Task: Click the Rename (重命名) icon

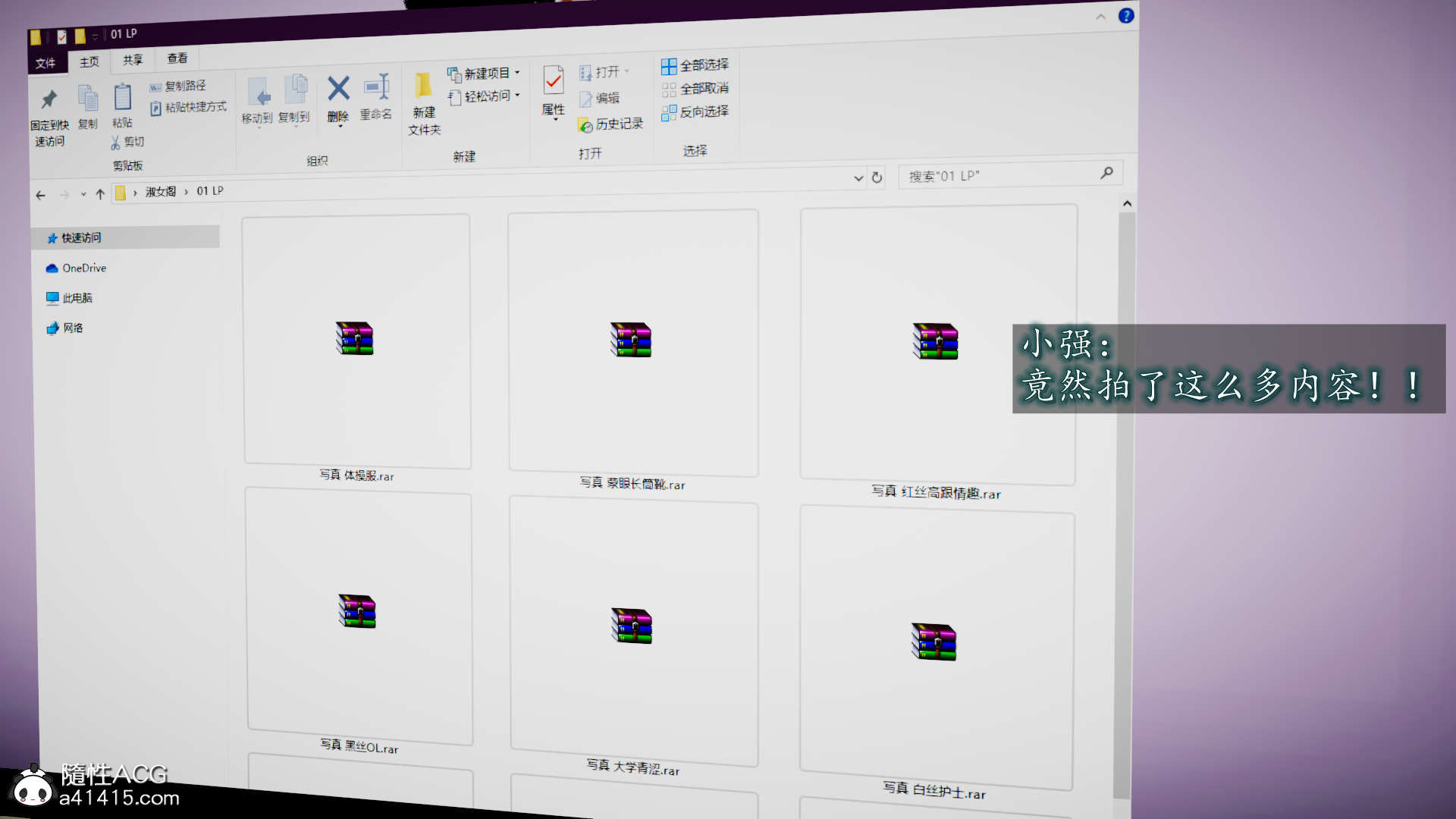Action: click(x=376, y=88)
